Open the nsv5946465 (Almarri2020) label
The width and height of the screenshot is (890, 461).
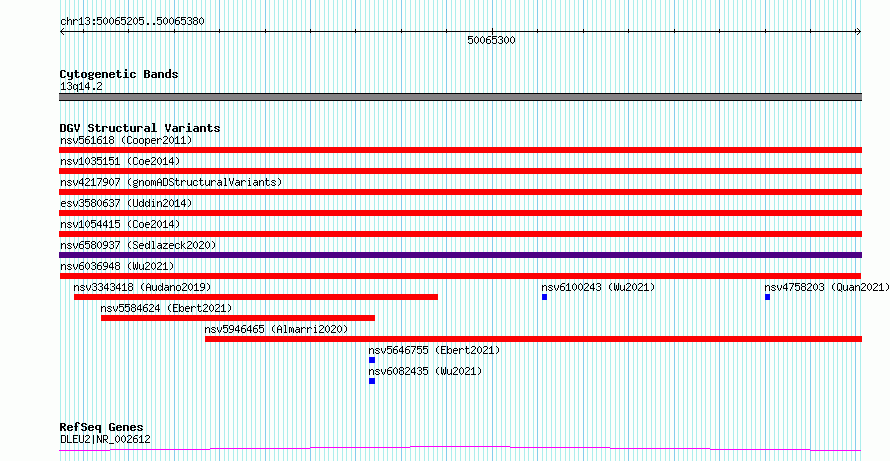(x=276, y=329)
